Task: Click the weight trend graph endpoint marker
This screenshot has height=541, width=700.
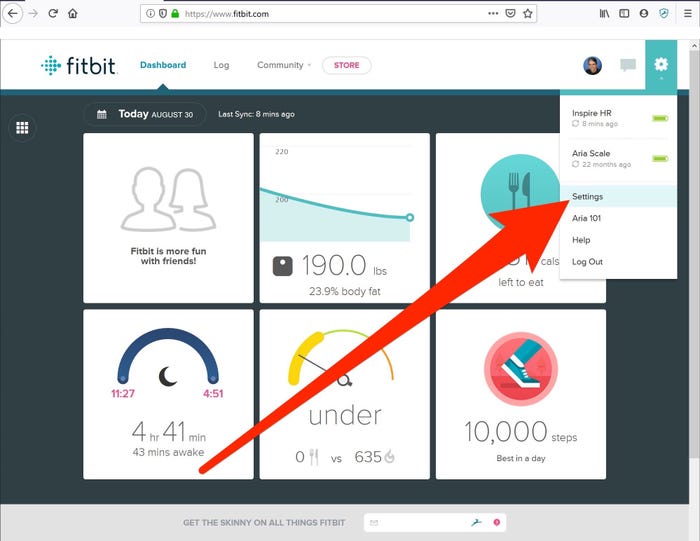Action: tap(410, 217)
